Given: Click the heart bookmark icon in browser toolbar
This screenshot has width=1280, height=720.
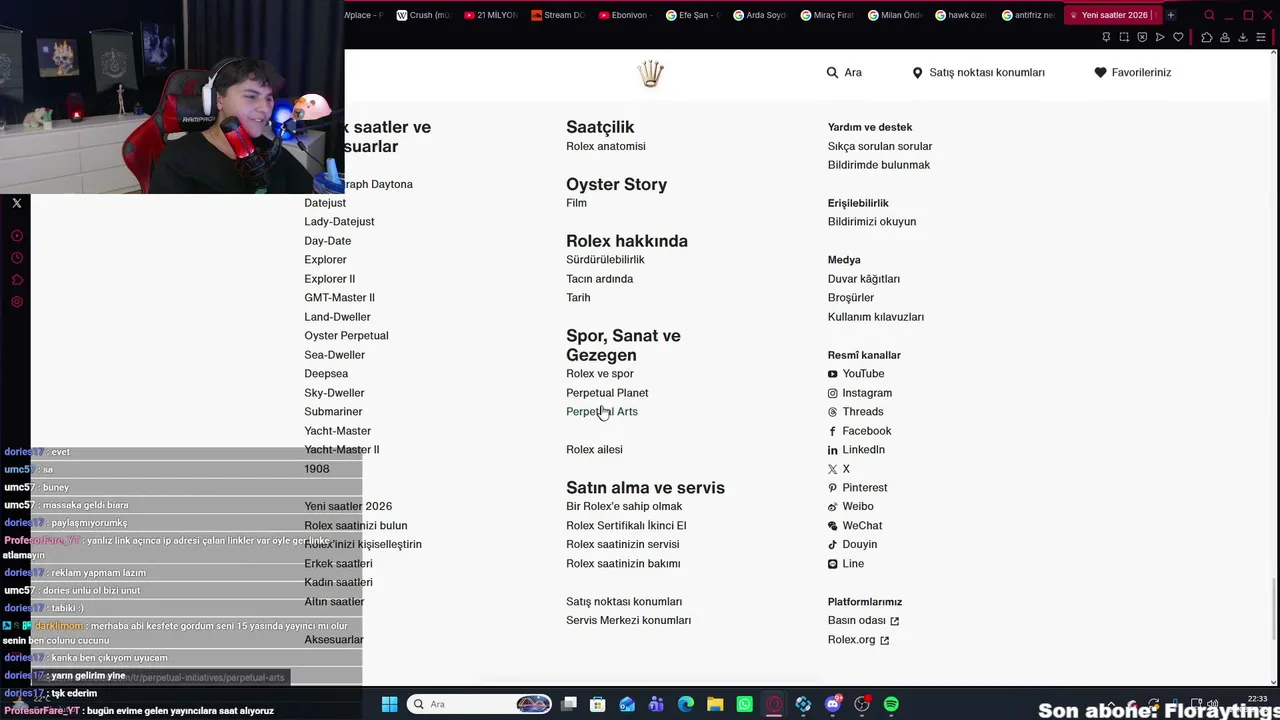Looking at the screenshot, I should tap(1178, 37).
